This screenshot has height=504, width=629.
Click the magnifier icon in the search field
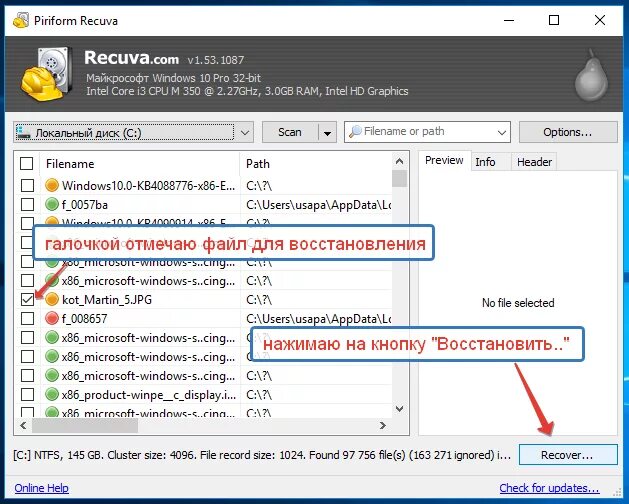(355, 132)
